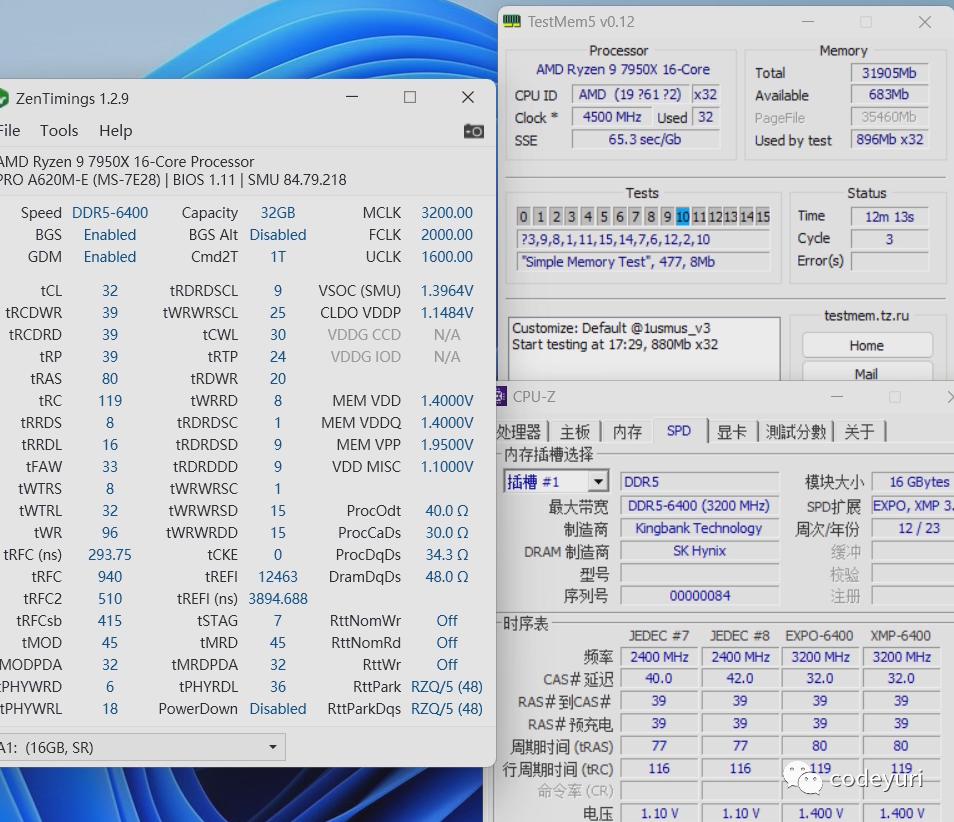The height and width of the screenshot is (822, 954).
Task: Minimize the CPU-Z window
Action: pyautogui.click(x=837, y=397)
